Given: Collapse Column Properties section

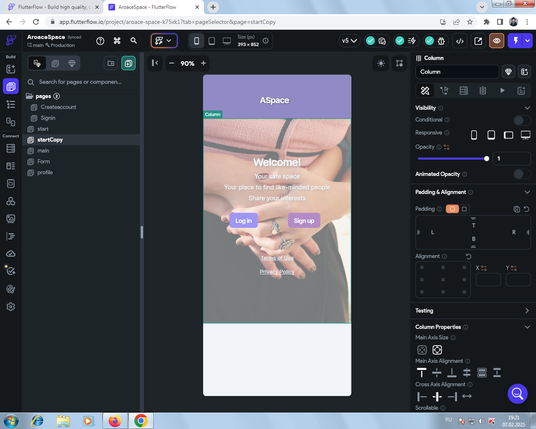Looking at the screenshot, I should tap(527, 327).
